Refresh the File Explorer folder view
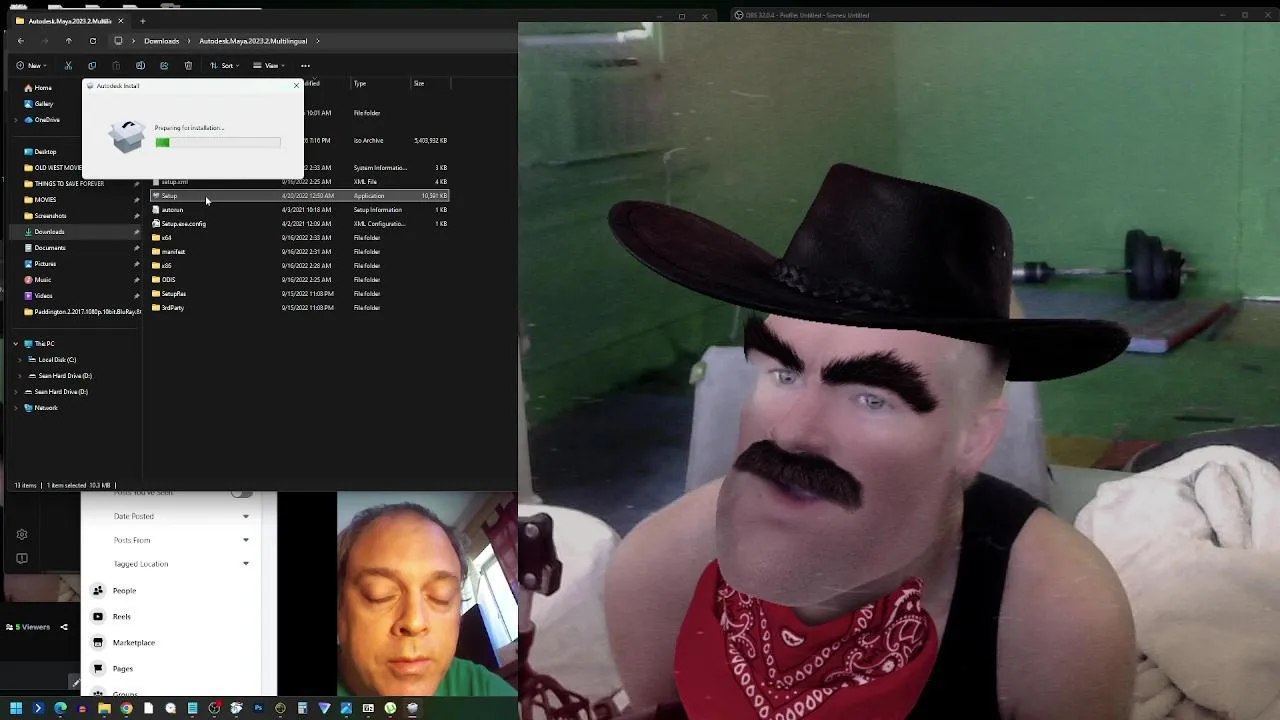 [92, 41]
